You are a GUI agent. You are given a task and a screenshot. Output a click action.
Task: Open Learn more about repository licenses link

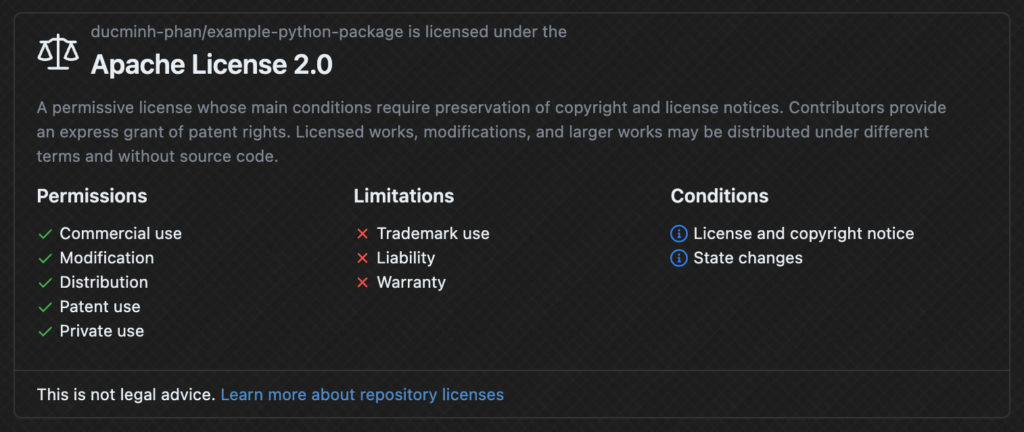pos(362,395)
